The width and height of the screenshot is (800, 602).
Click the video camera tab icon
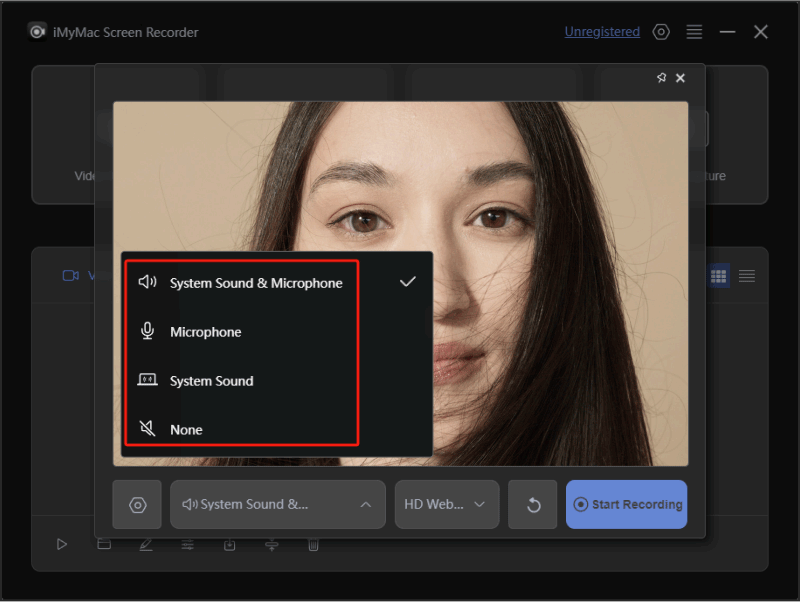point(70,275)
